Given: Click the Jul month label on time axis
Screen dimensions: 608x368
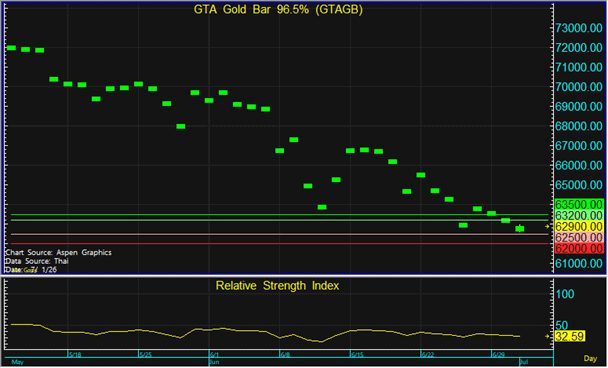Looking at the screenshot, I should pos(523,362).
